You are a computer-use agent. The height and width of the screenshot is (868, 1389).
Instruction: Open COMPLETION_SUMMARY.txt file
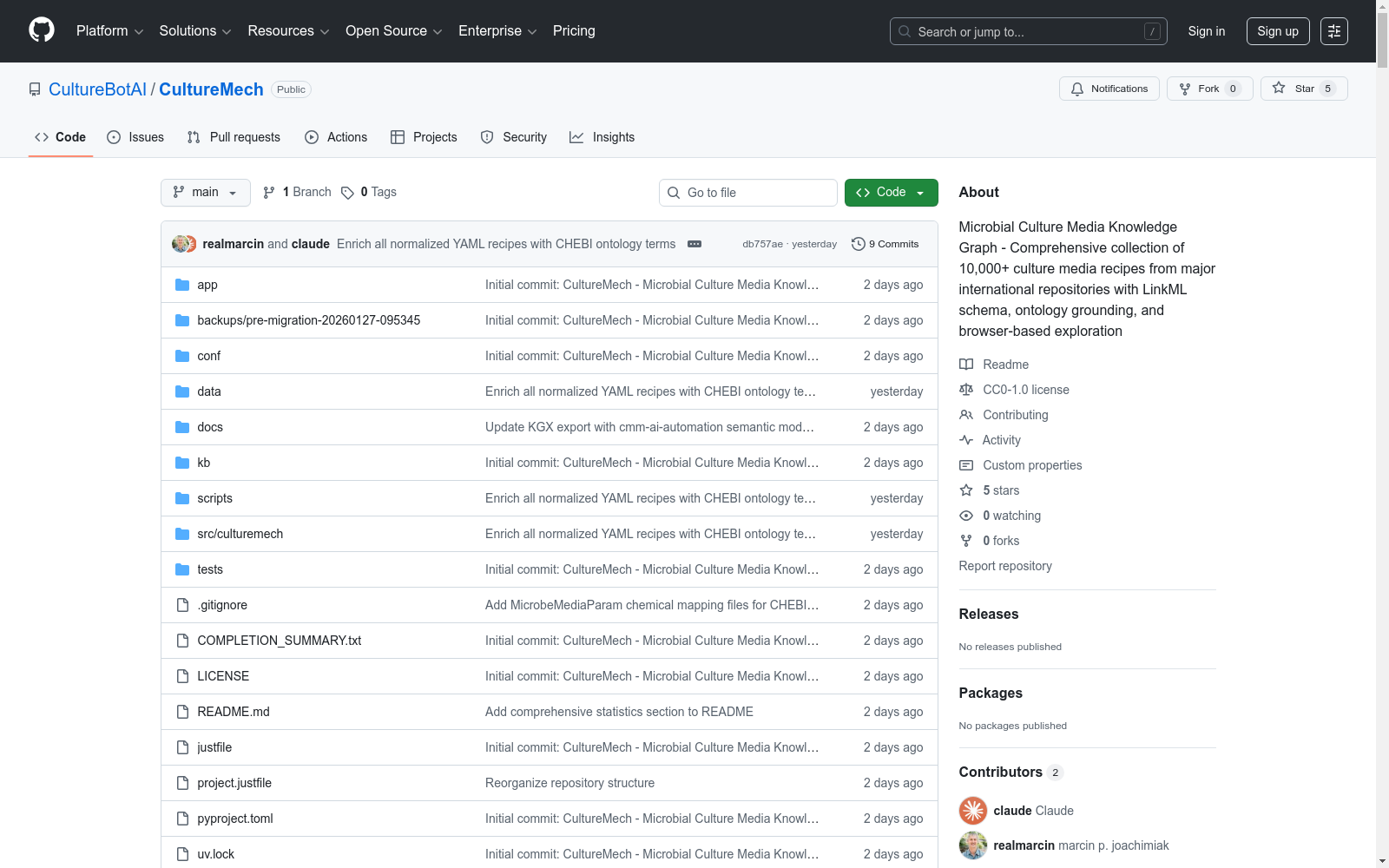coord(280,641)
